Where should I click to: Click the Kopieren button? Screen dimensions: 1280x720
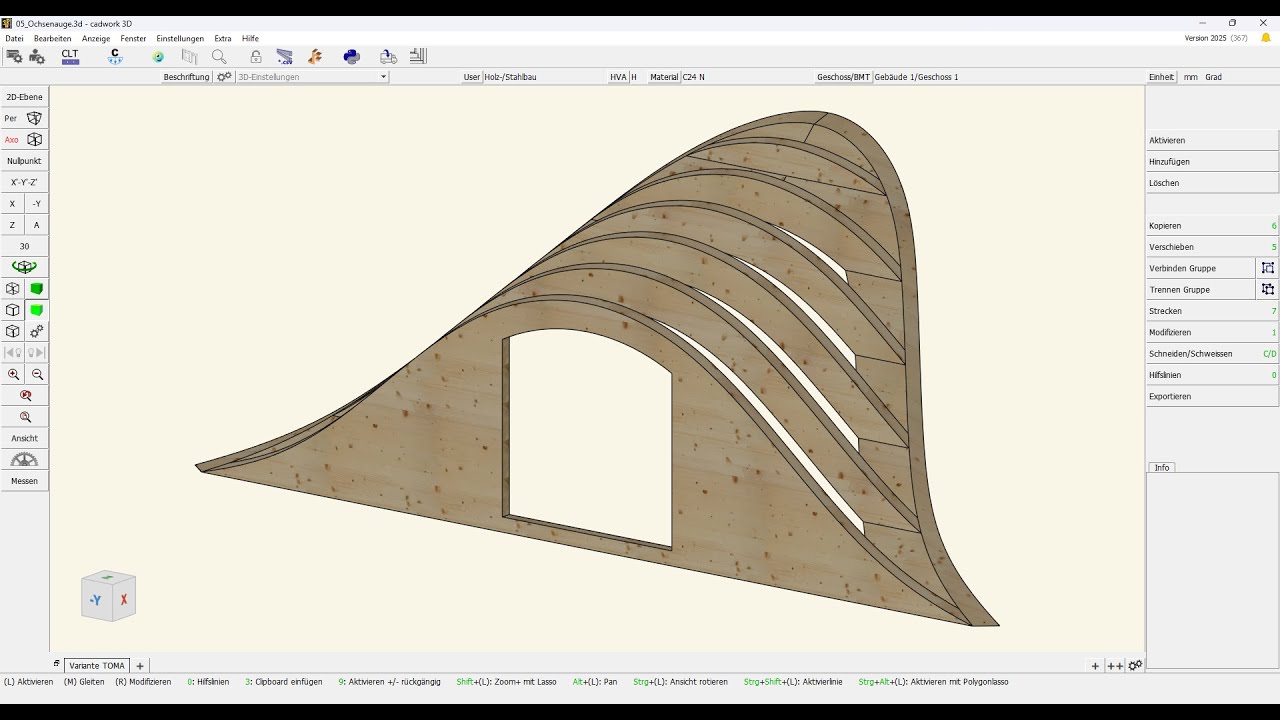coord(1212,226)
